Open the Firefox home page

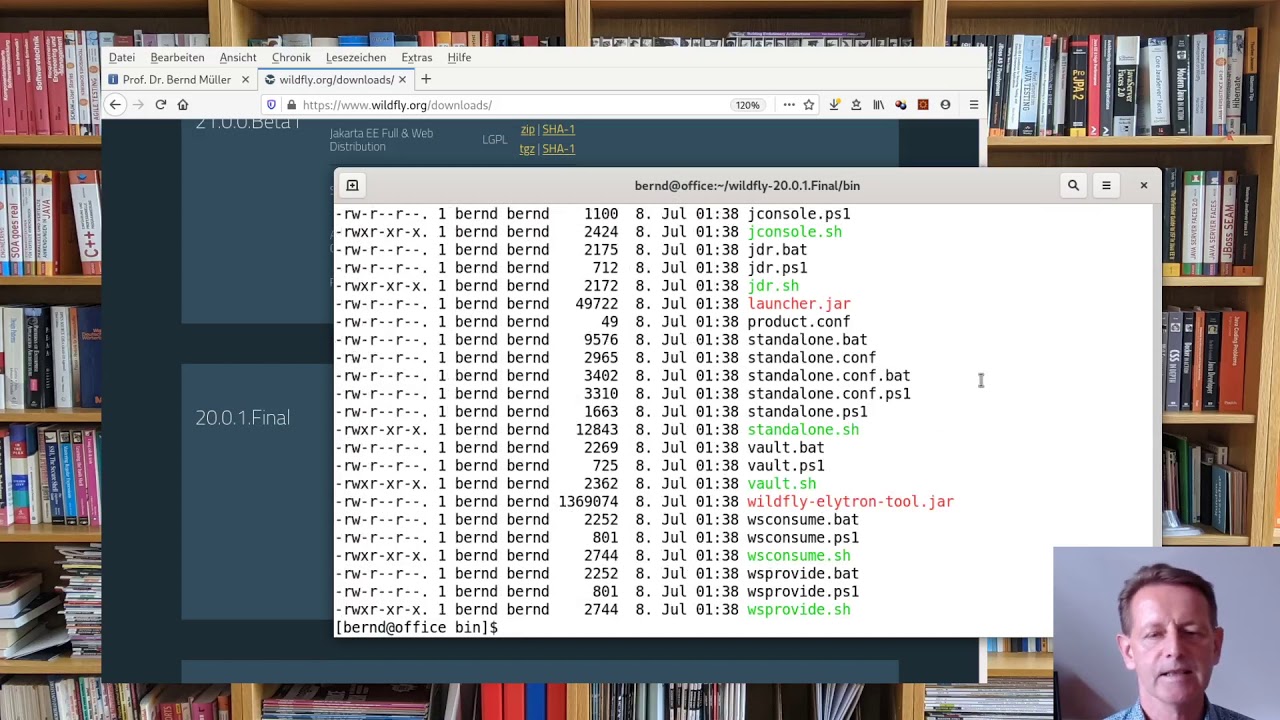tap(182, 105)
